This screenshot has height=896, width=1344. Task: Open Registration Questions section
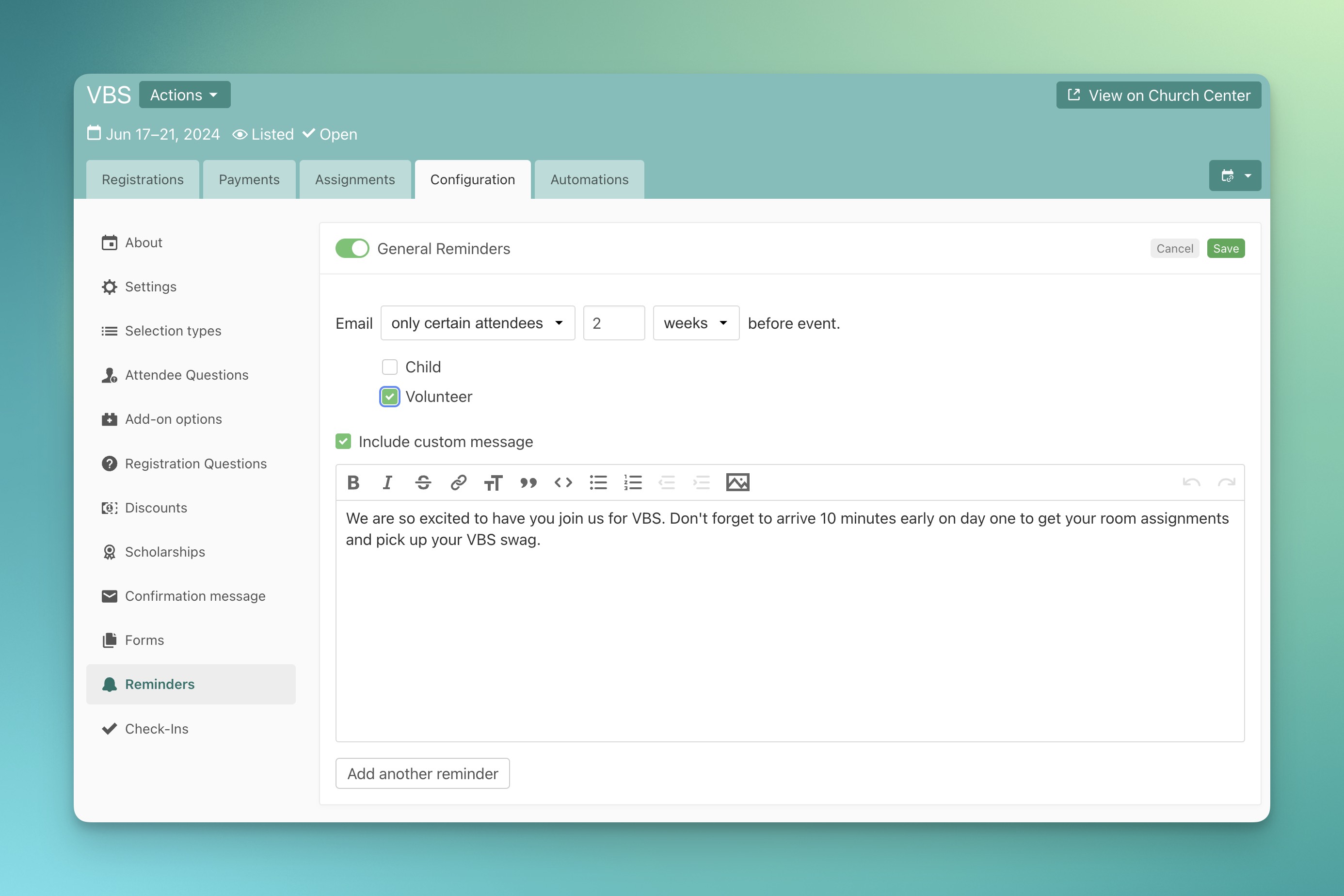[x=191, y=464]
